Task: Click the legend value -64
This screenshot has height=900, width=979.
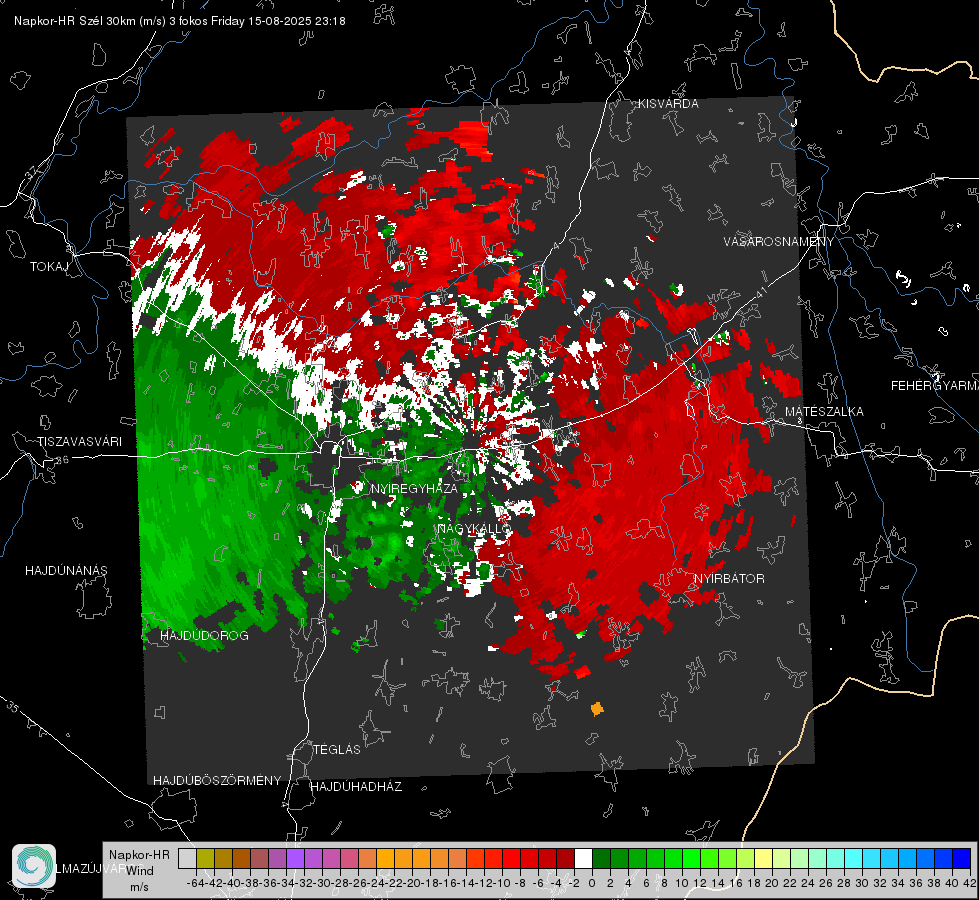Action: 195,883
